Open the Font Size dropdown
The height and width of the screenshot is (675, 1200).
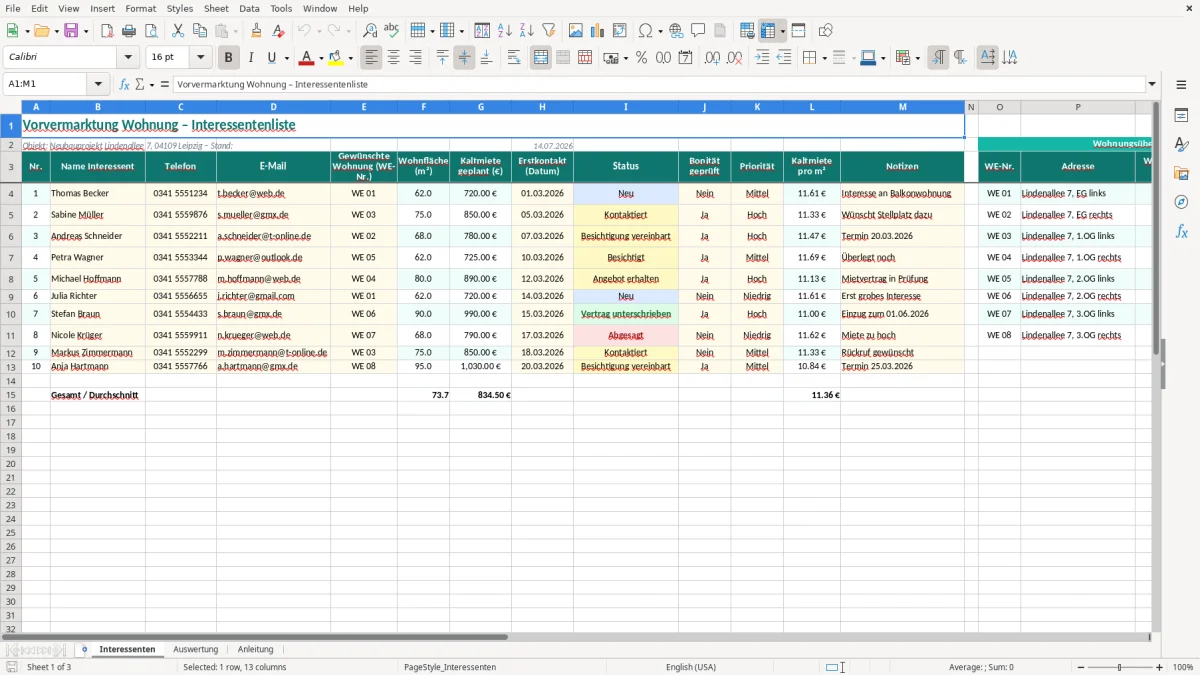(200, 58)
